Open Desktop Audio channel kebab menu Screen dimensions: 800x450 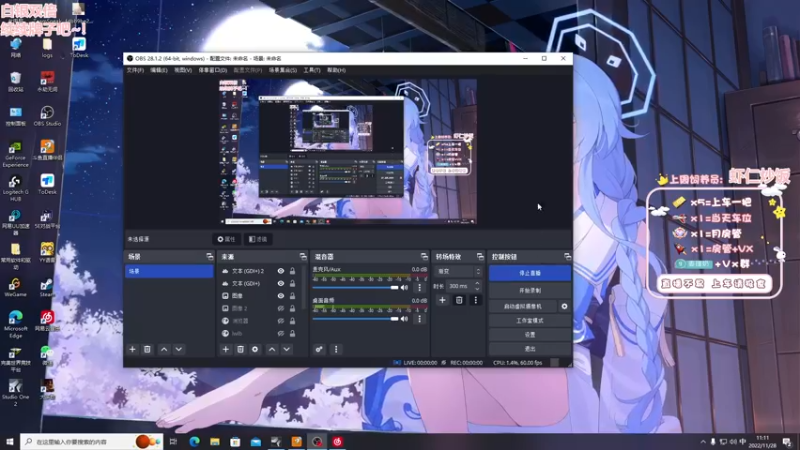(x=419, y=319)
